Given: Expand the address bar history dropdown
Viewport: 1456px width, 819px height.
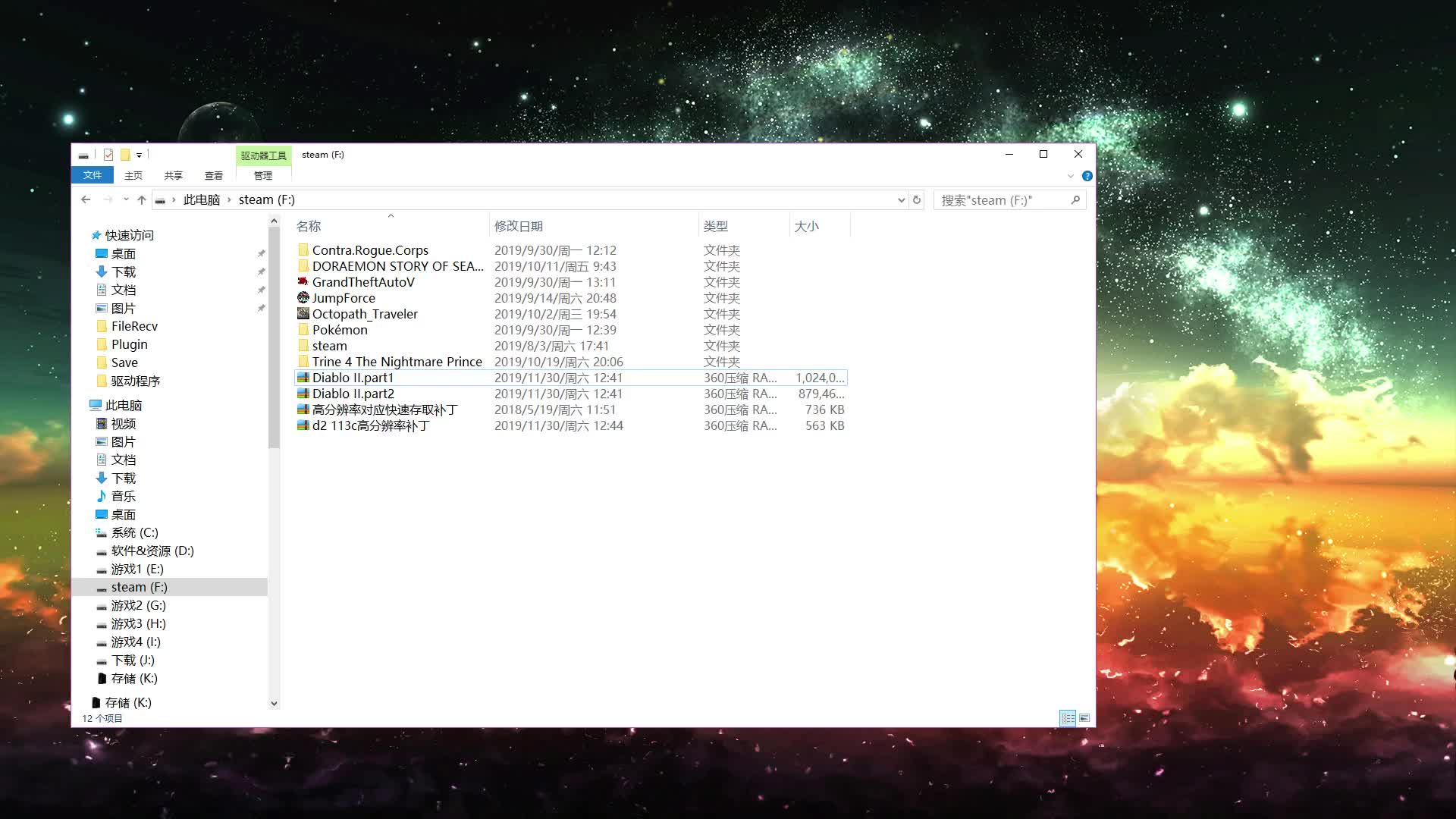Looking at the screenshot, I should point(901,200).
